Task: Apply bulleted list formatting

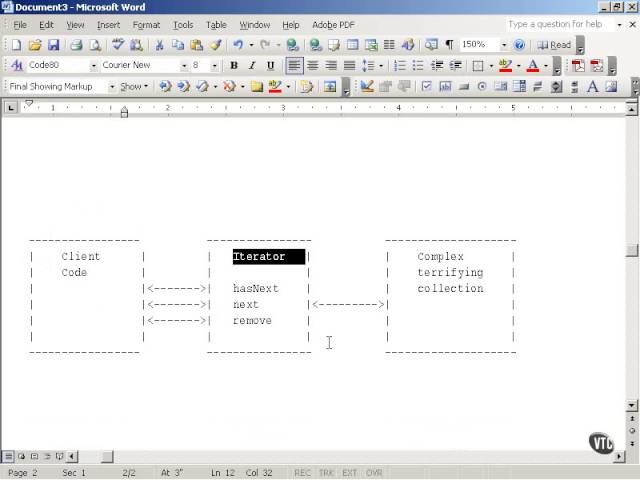Action: click(418, 65)
